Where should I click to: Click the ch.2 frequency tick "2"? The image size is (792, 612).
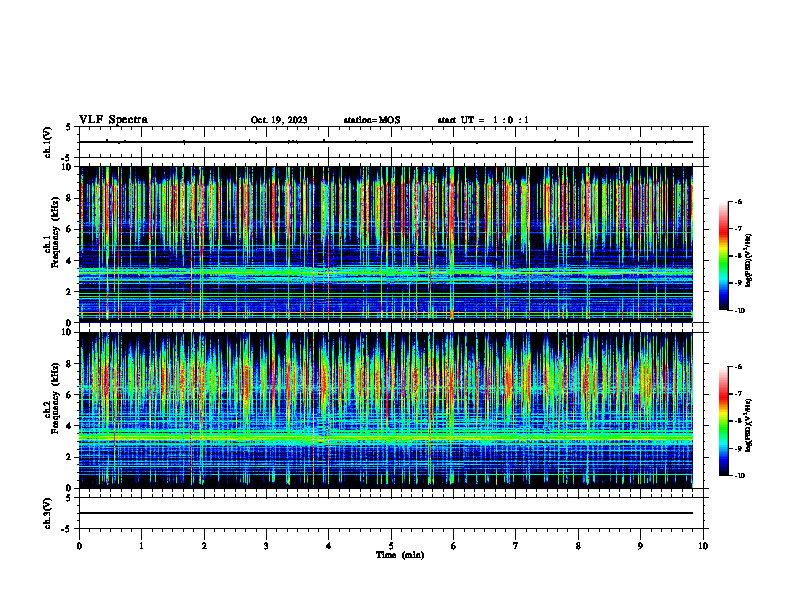70,457
